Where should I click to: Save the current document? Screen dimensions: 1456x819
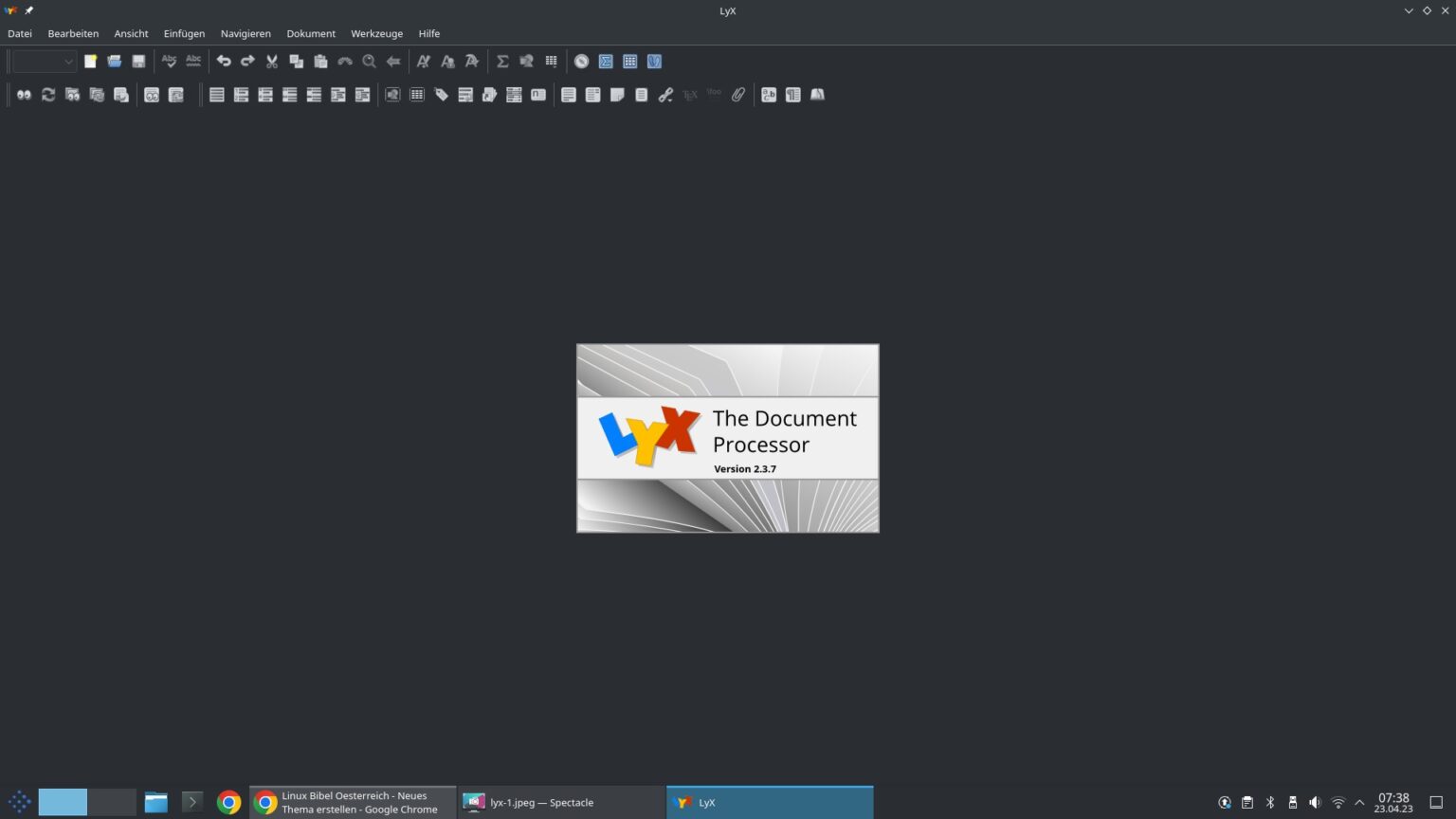coord(138,61)
